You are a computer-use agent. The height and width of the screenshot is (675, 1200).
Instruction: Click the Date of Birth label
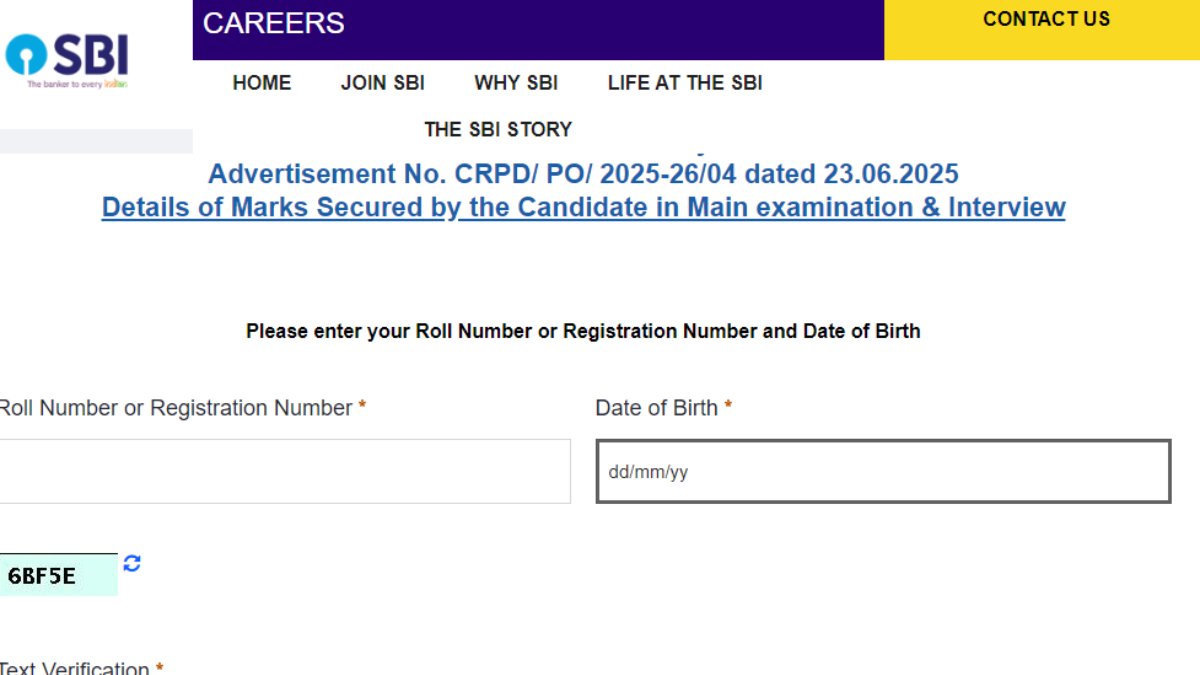coord(656,408)
